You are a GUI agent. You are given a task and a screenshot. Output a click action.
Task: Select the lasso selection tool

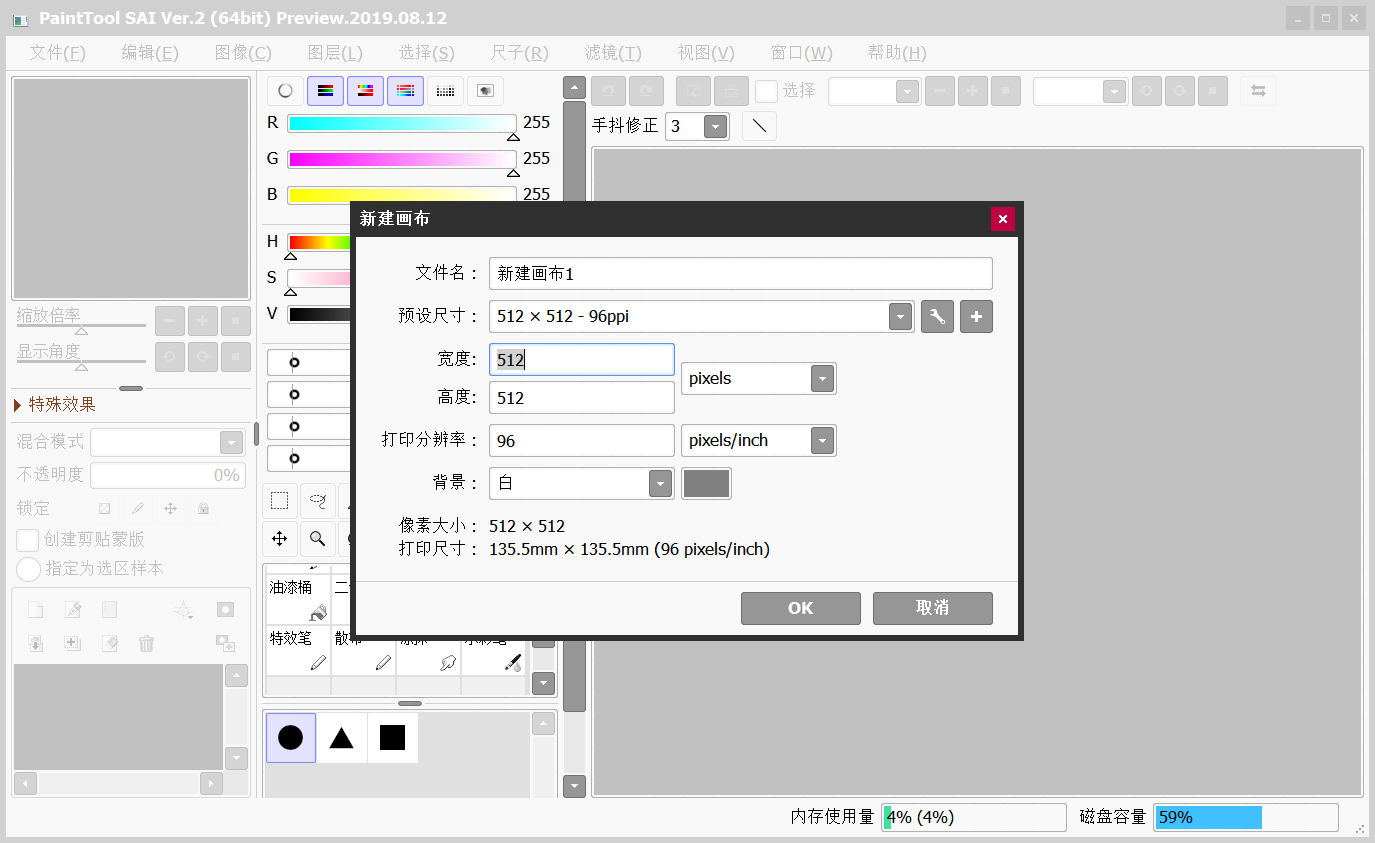click(x=318, y=501)
